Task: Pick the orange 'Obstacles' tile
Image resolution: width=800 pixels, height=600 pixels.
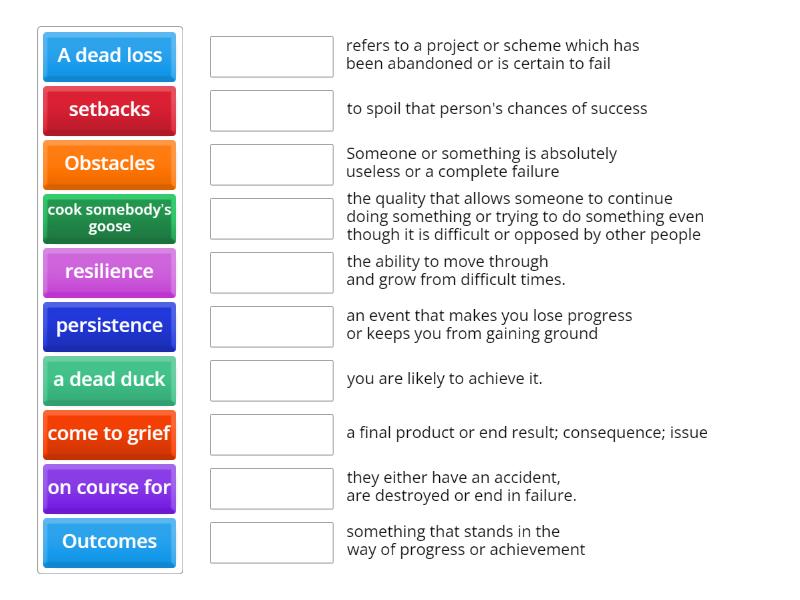Action: click(x=108, y=164)
